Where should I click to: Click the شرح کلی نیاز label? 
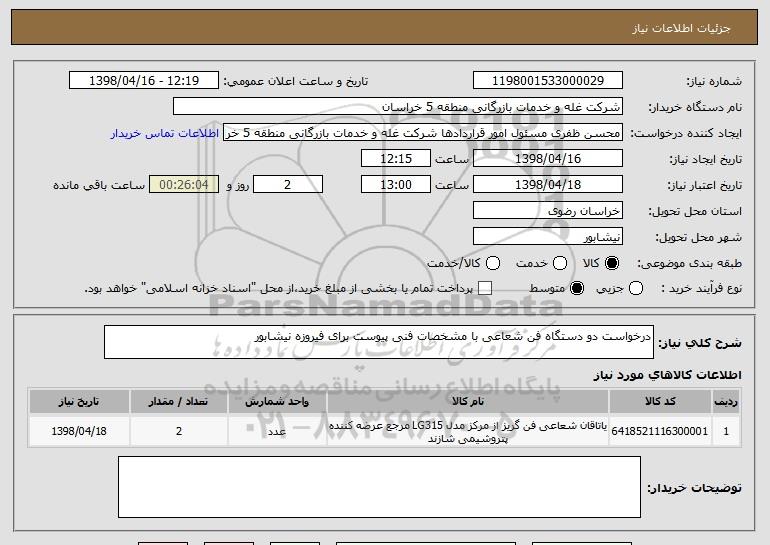[x=699, y=343]
